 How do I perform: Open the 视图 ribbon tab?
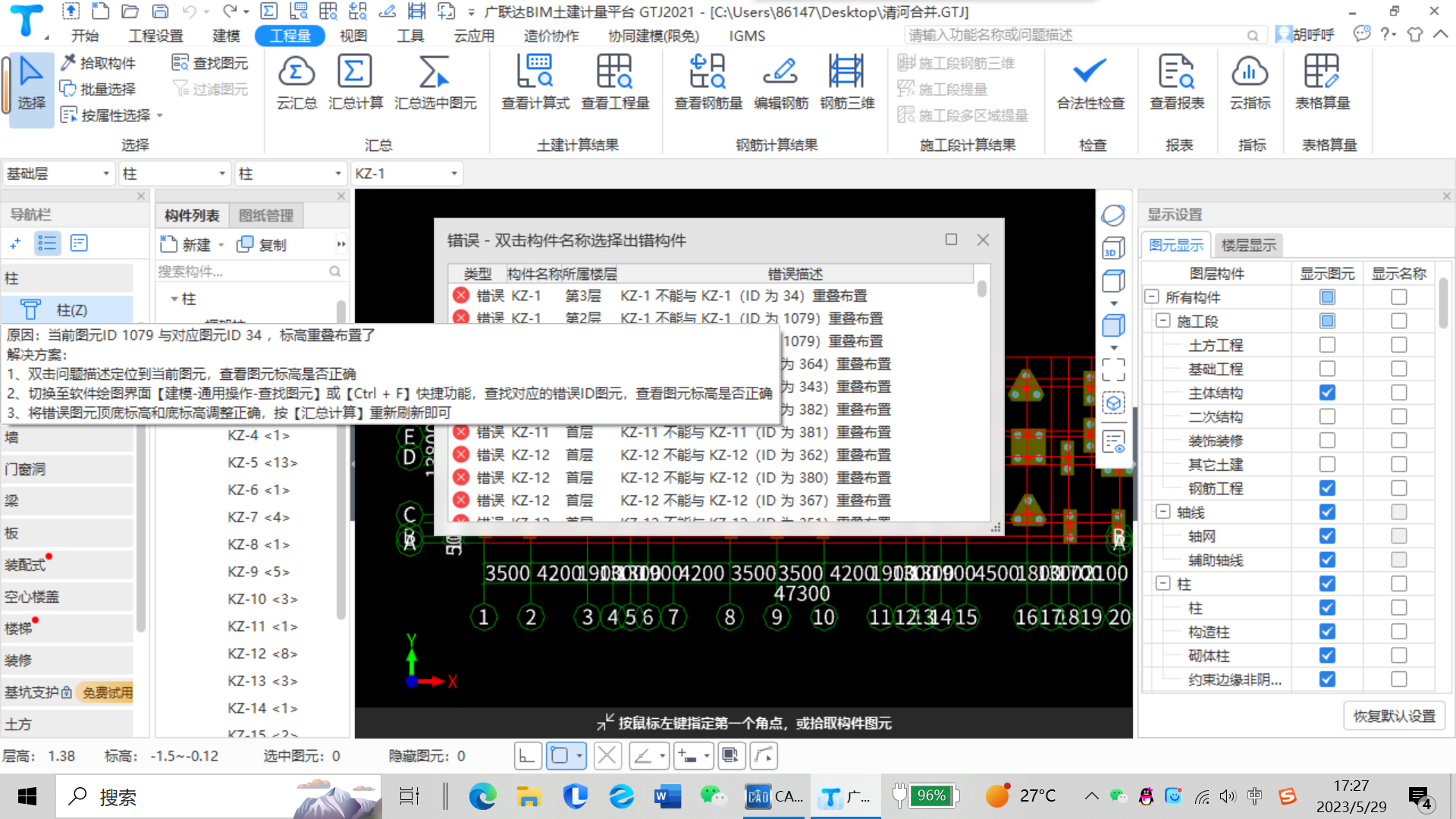[x=353, y=36]
